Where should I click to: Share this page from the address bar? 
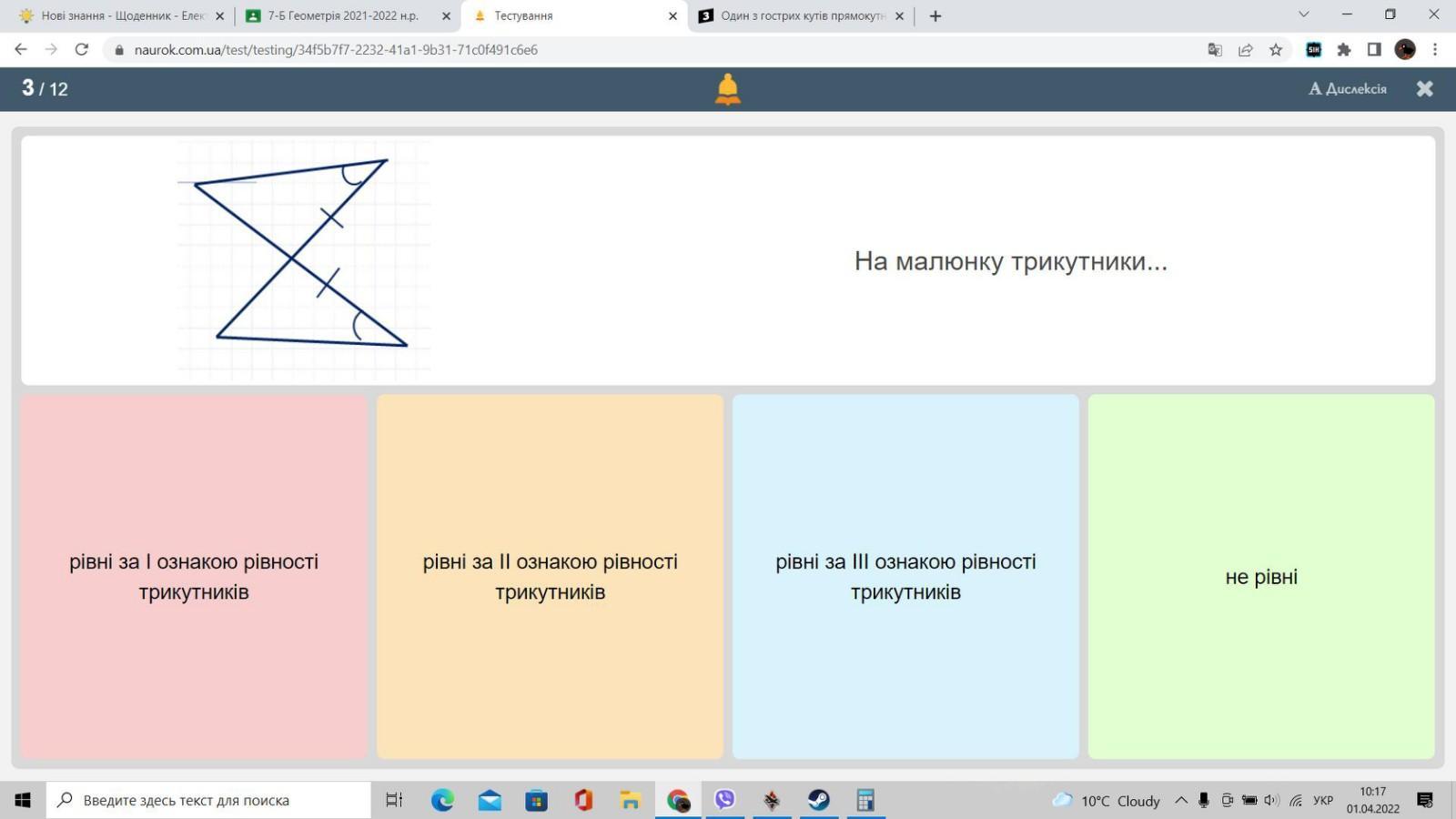(1246, 49)
